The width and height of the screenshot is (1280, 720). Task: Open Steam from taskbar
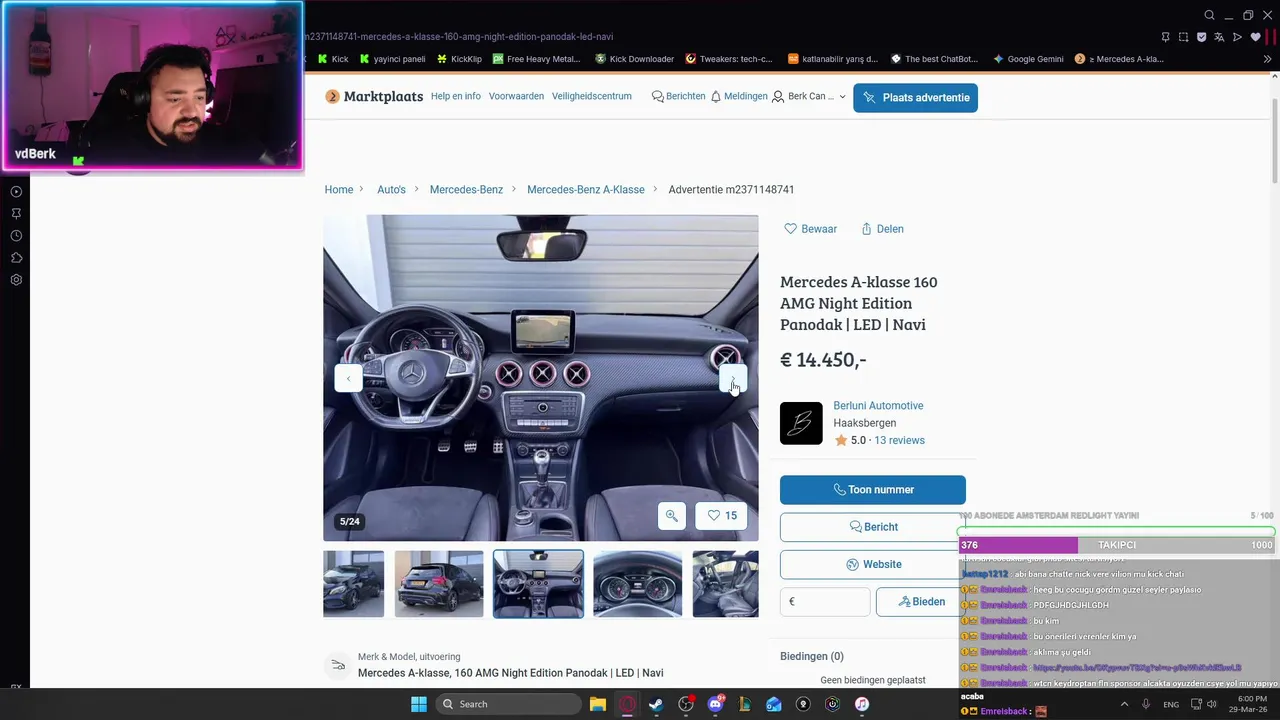click(x=656, y=704)
